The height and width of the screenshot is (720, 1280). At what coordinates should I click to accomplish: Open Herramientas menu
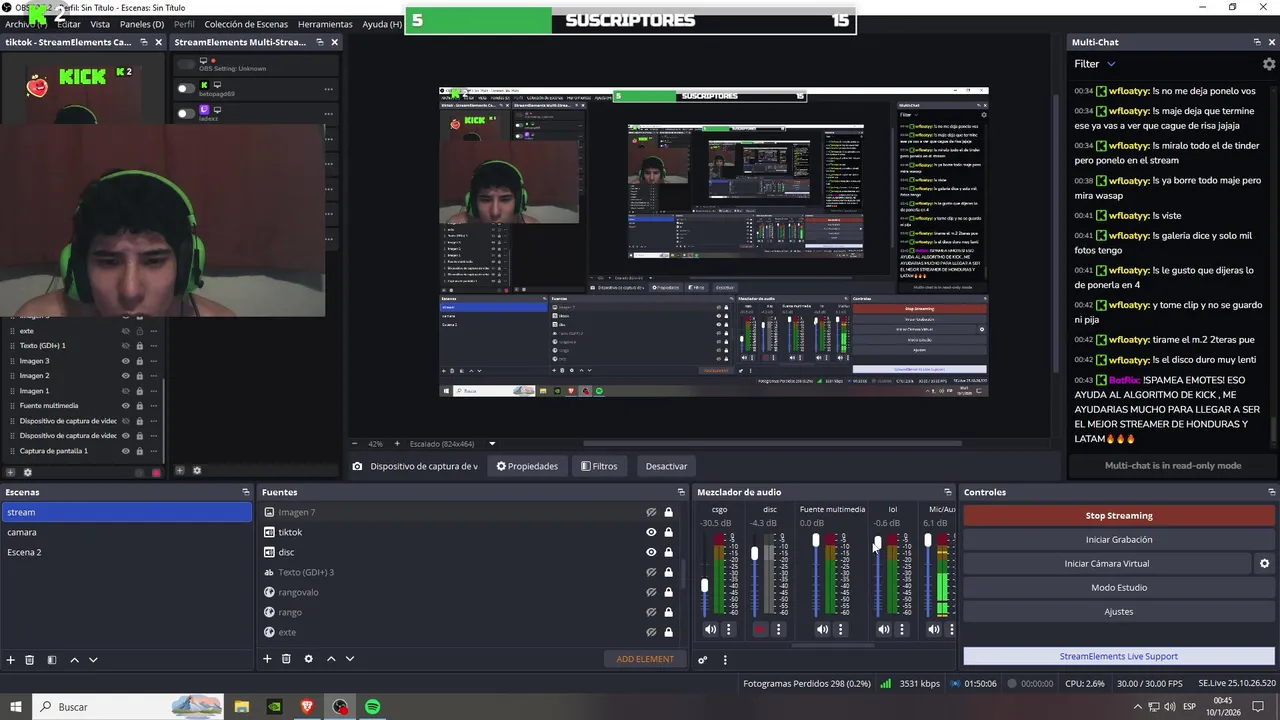[325, 24]
